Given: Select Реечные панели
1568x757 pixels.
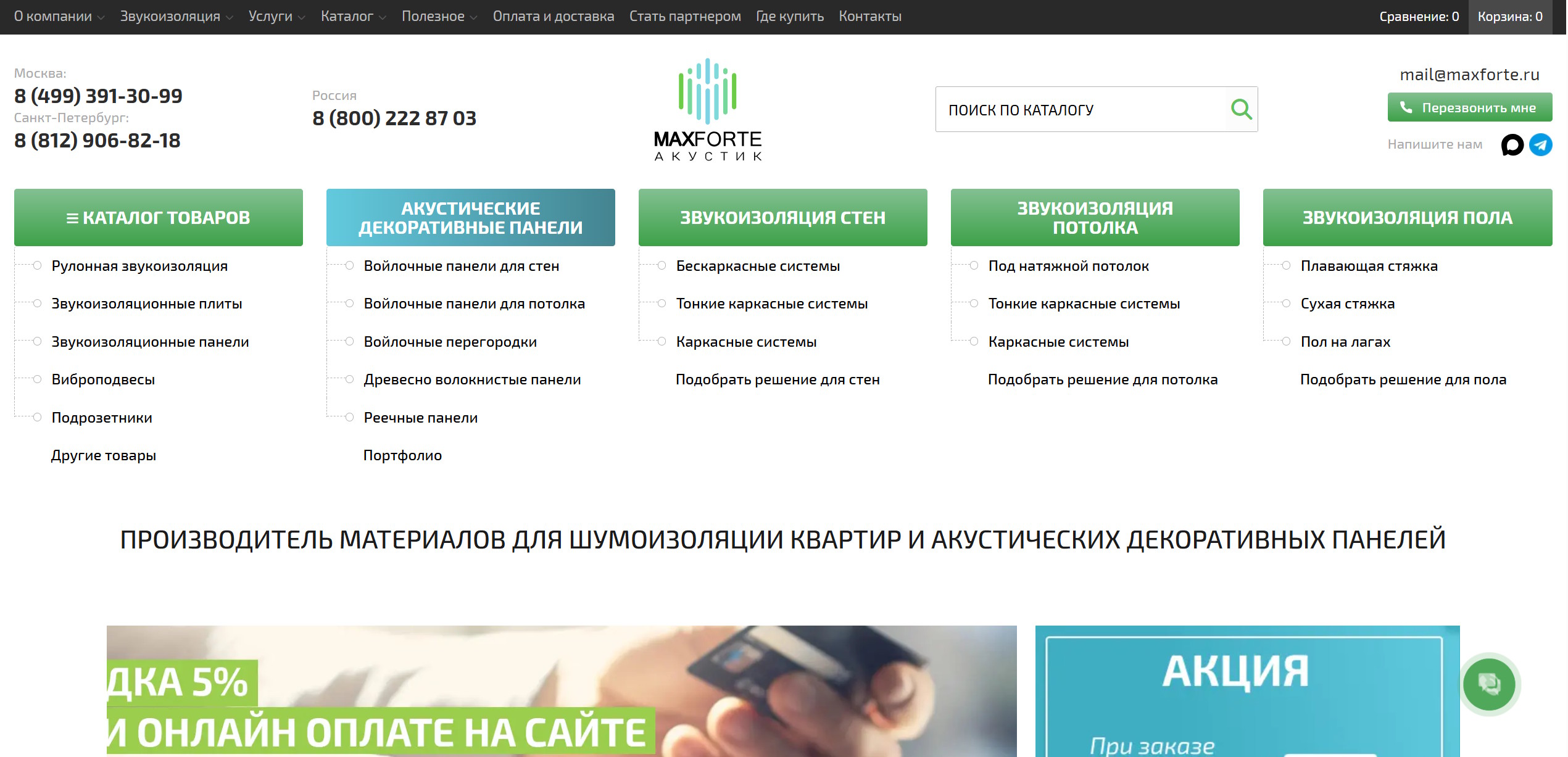Looking at the screenshot, I should click(x=421, y=418).
